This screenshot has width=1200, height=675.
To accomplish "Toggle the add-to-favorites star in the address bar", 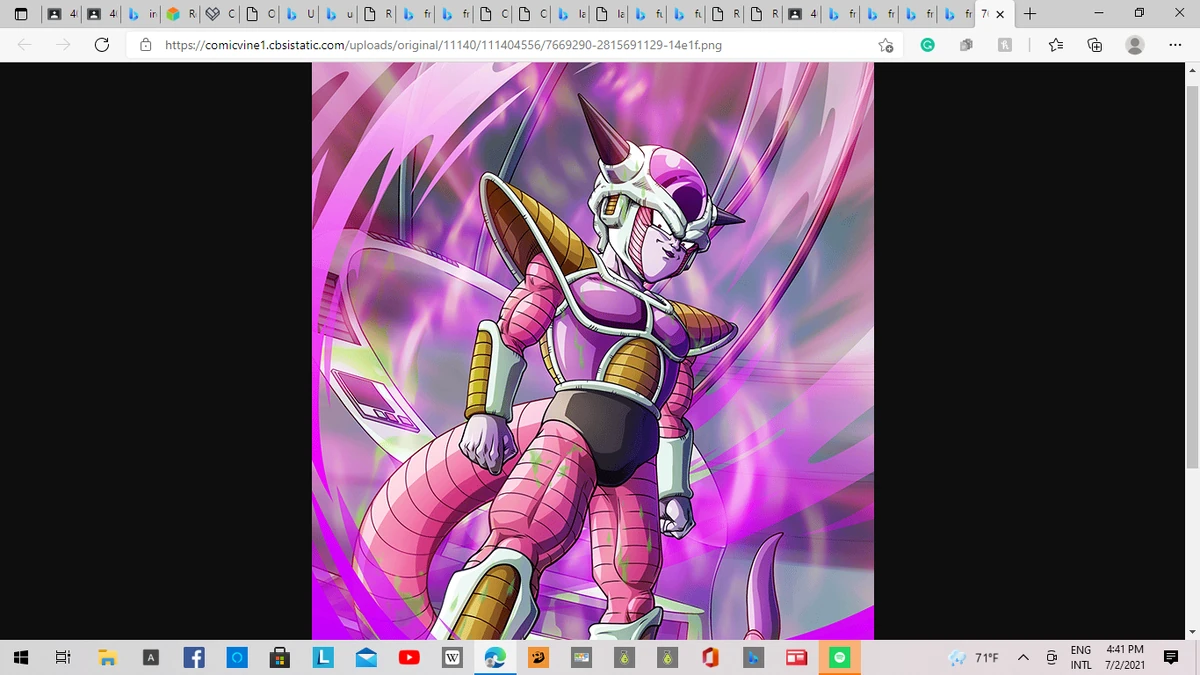I will coord(885,45).
